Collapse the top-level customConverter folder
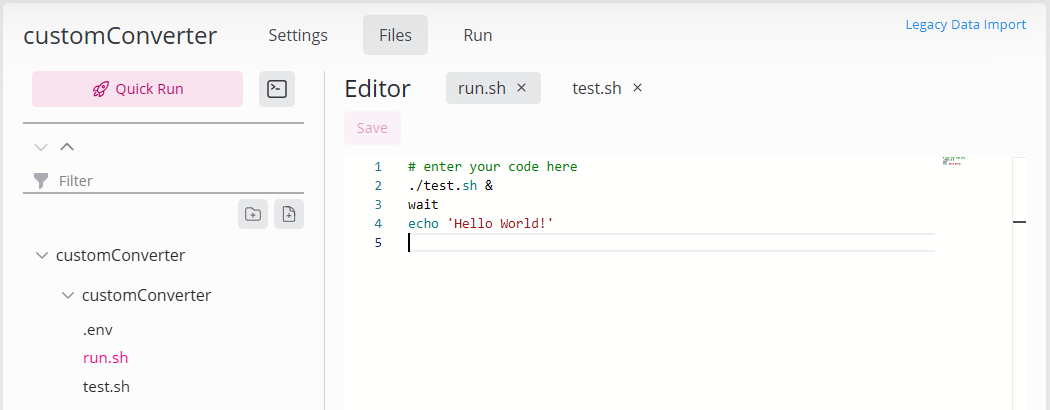Image resolution: width=1050 pixels, height=410 pixels. click(41, 255)
